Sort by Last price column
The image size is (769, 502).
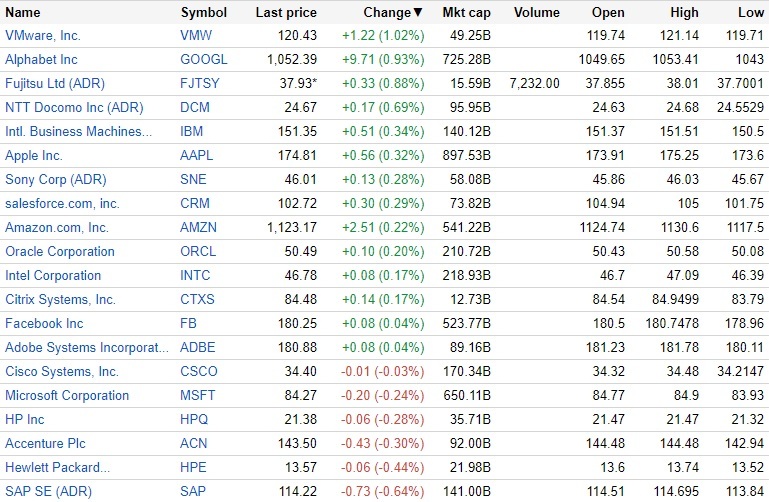point(286,13)
